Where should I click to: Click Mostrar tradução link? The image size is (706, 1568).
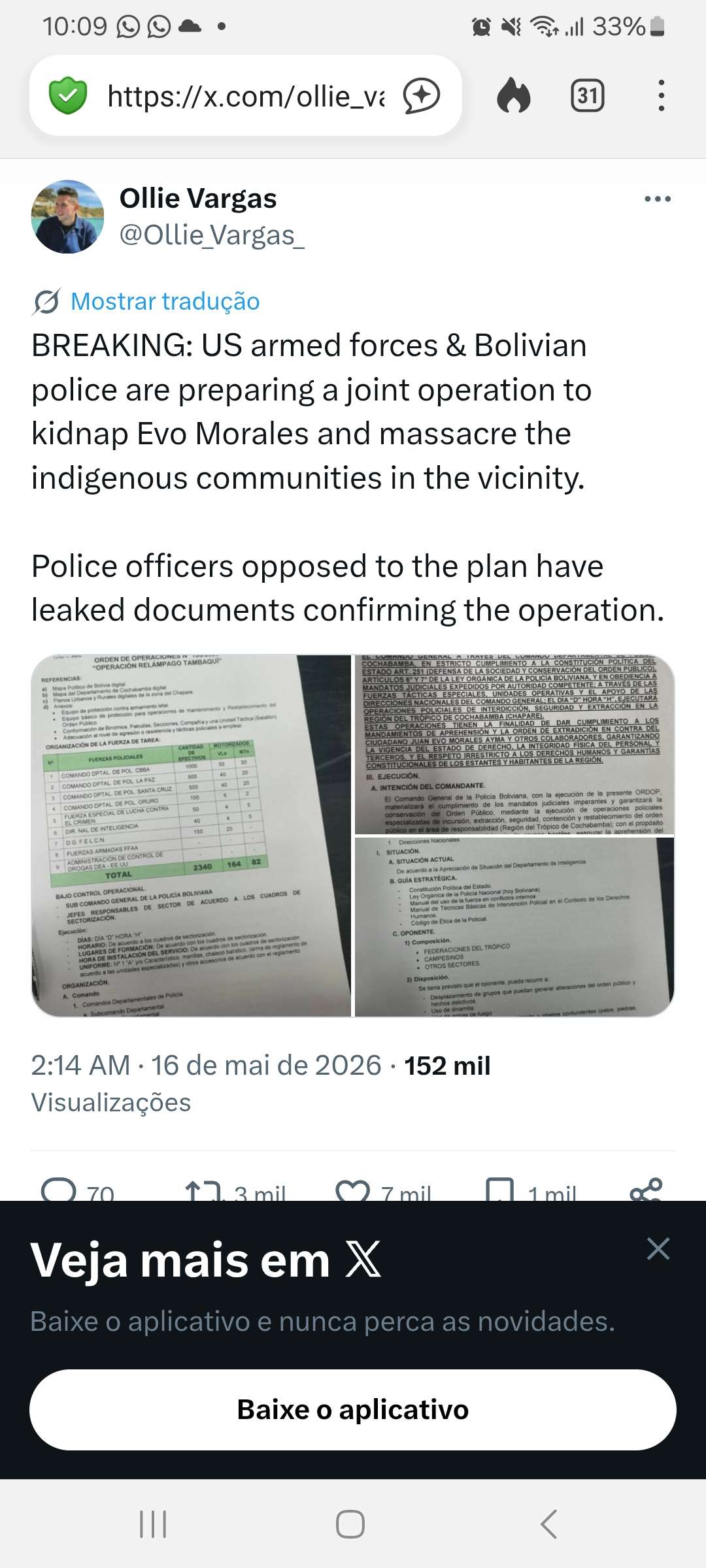[x=165, y=301]
